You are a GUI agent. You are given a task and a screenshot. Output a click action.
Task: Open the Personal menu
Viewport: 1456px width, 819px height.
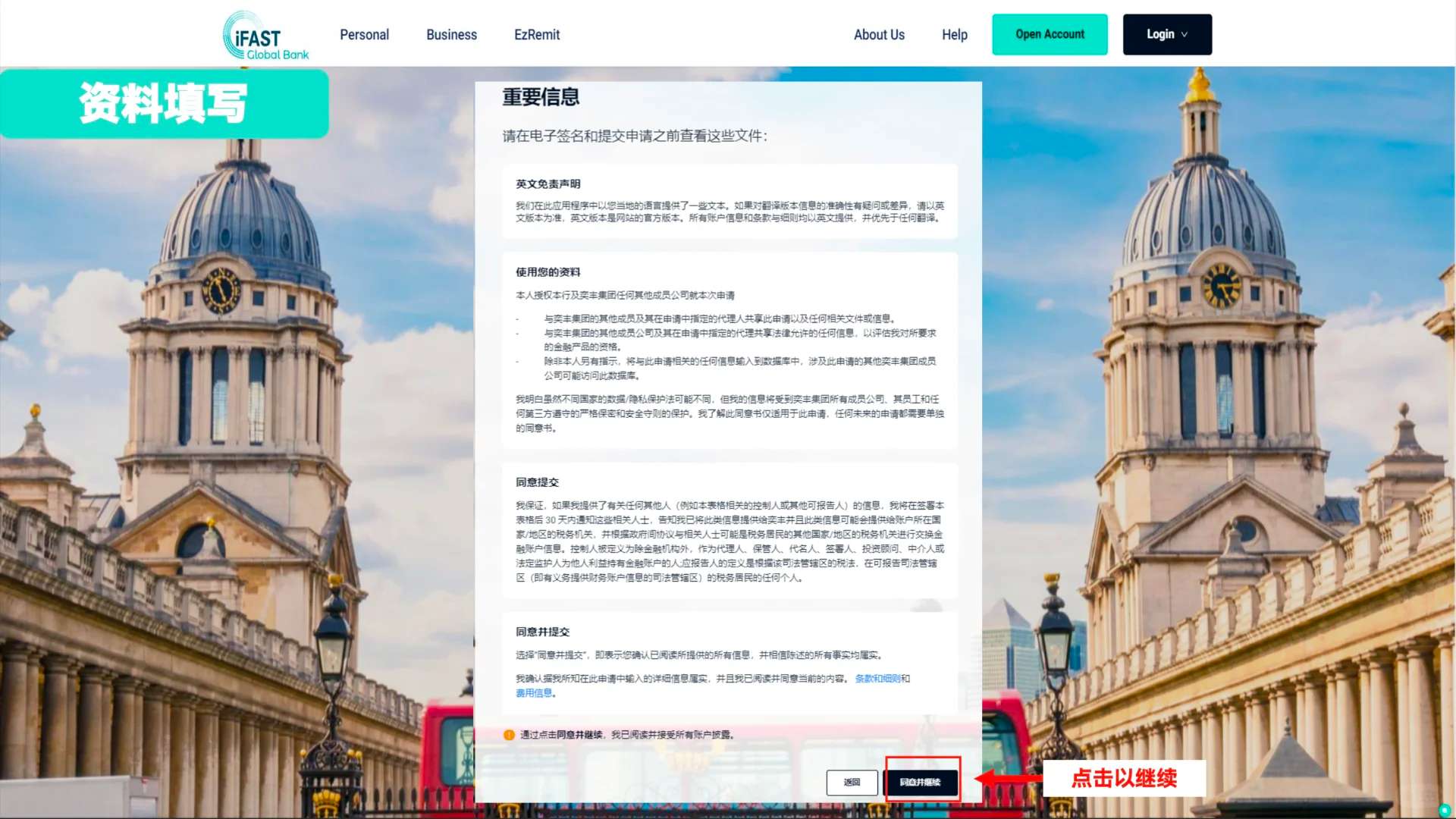coord(364,35)
